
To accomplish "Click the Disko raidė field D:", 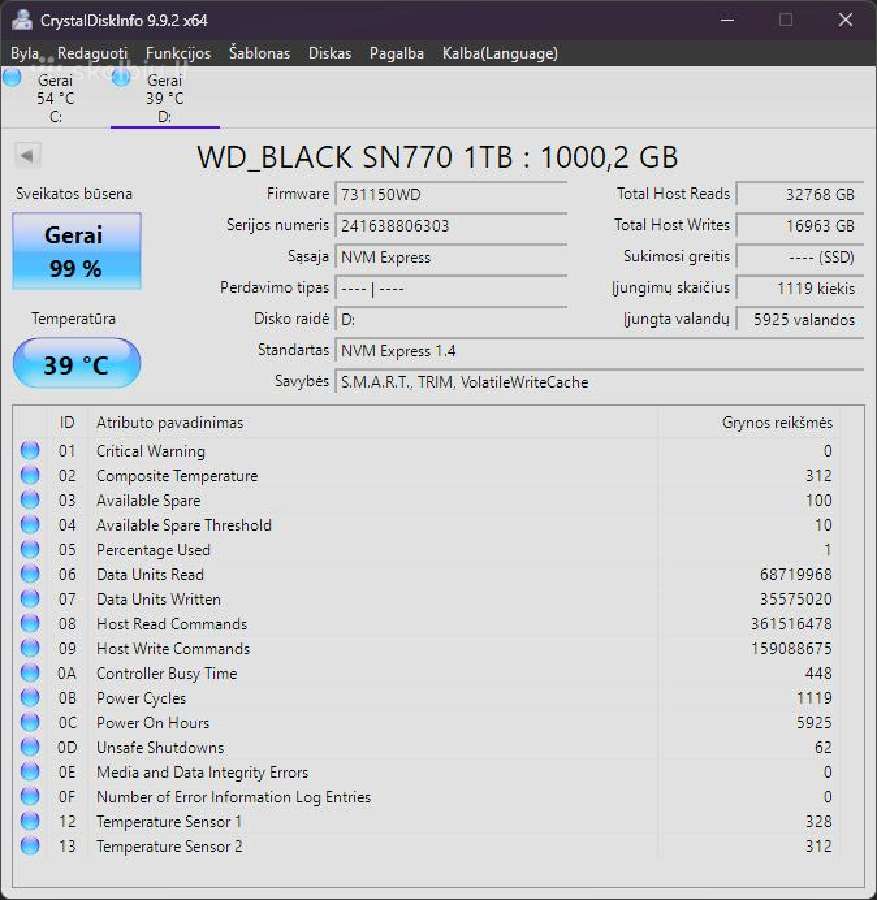I will 451,319.
